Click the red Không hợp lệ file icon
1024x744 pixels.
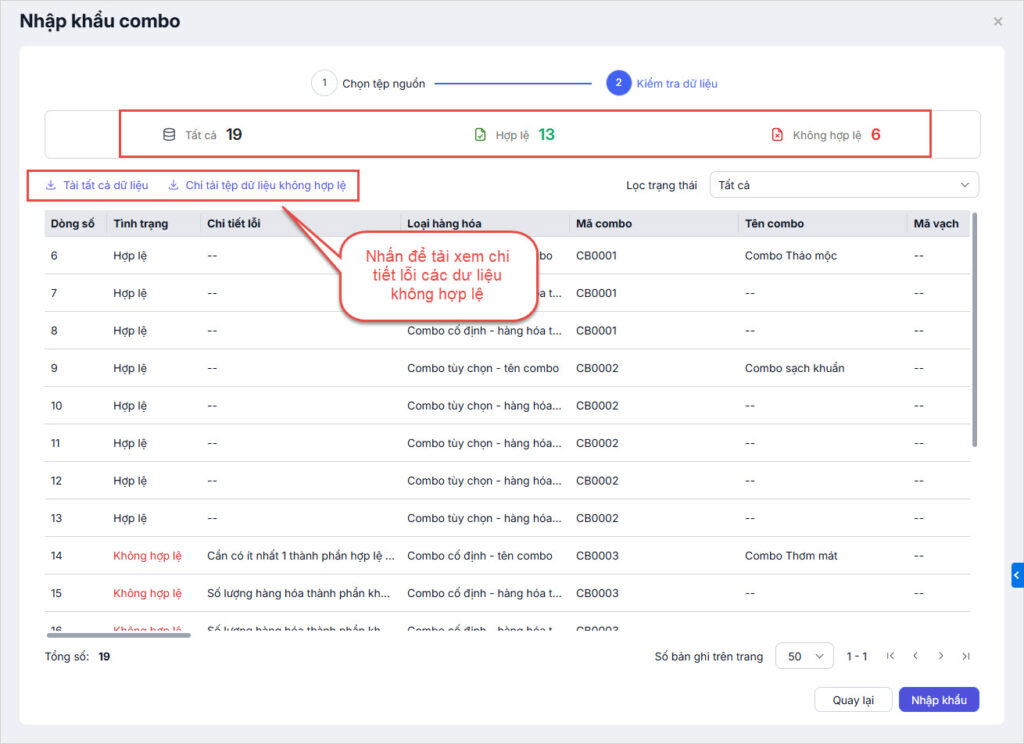point(777,135)
